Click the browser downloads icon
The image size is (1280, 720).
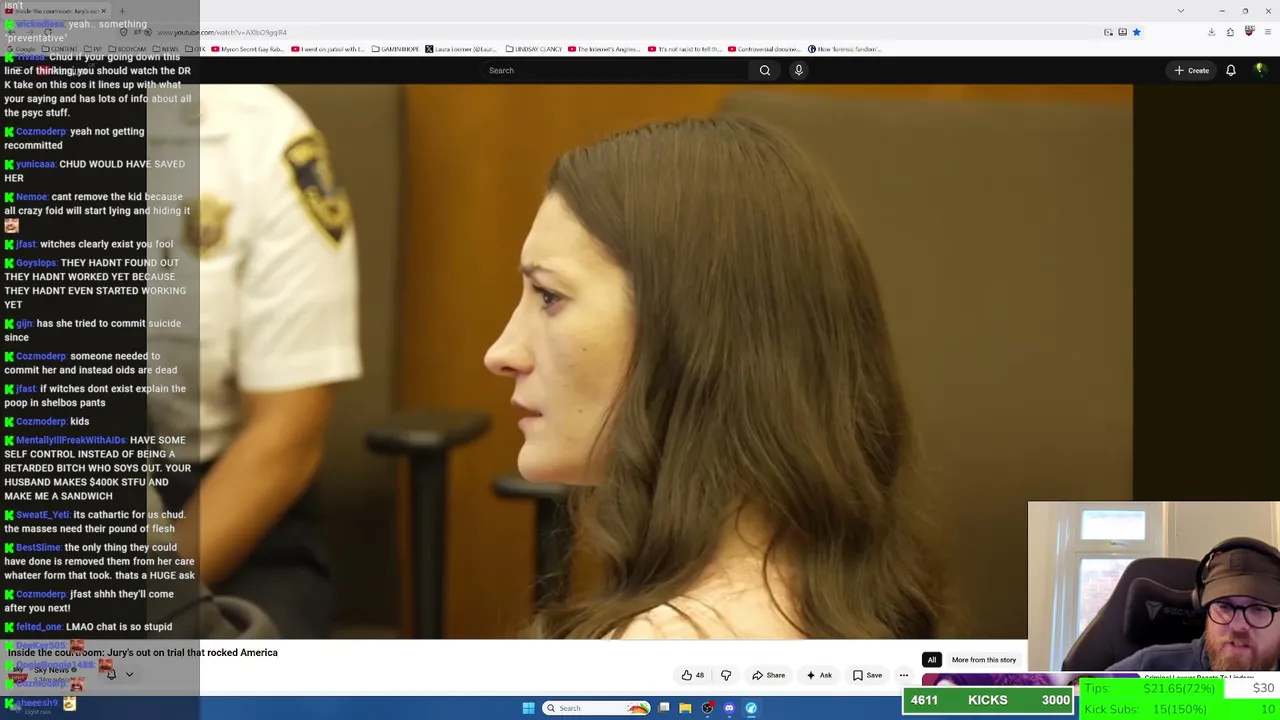click(x=1211, y=32)
